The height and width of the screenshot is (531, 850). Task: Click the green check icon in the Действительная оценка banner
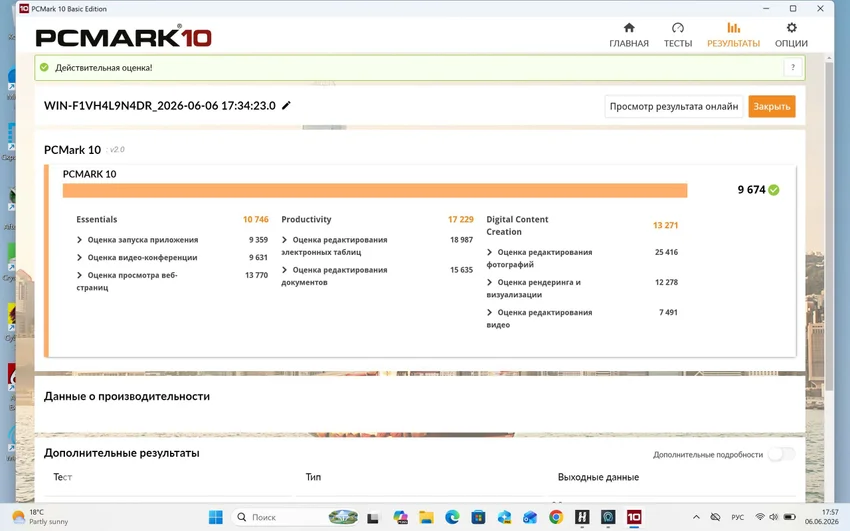(44, 68)
